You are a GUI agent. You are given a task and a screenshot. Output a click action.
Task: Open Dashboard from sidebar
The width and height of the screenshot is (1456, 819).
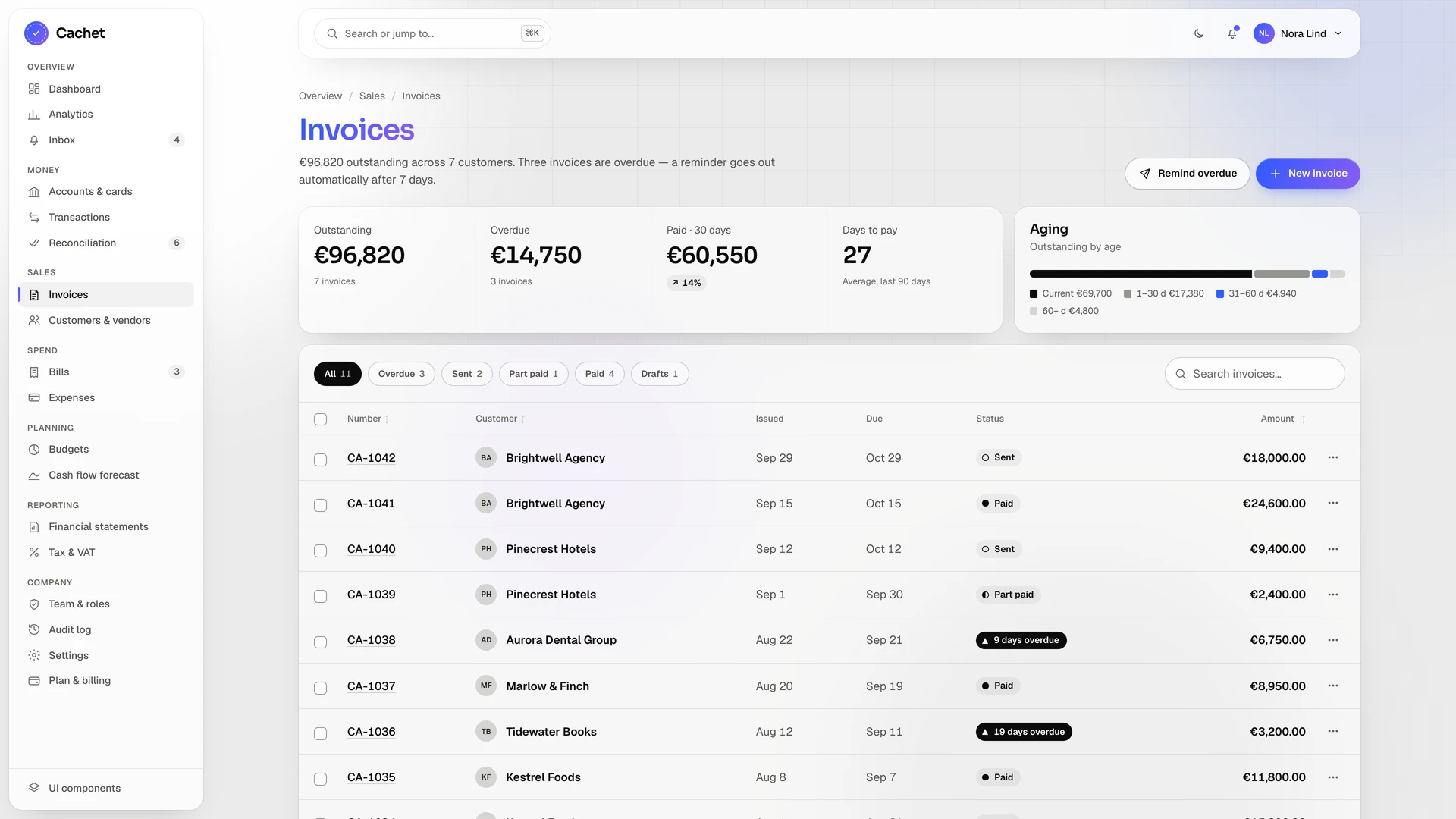click(106, 89)
